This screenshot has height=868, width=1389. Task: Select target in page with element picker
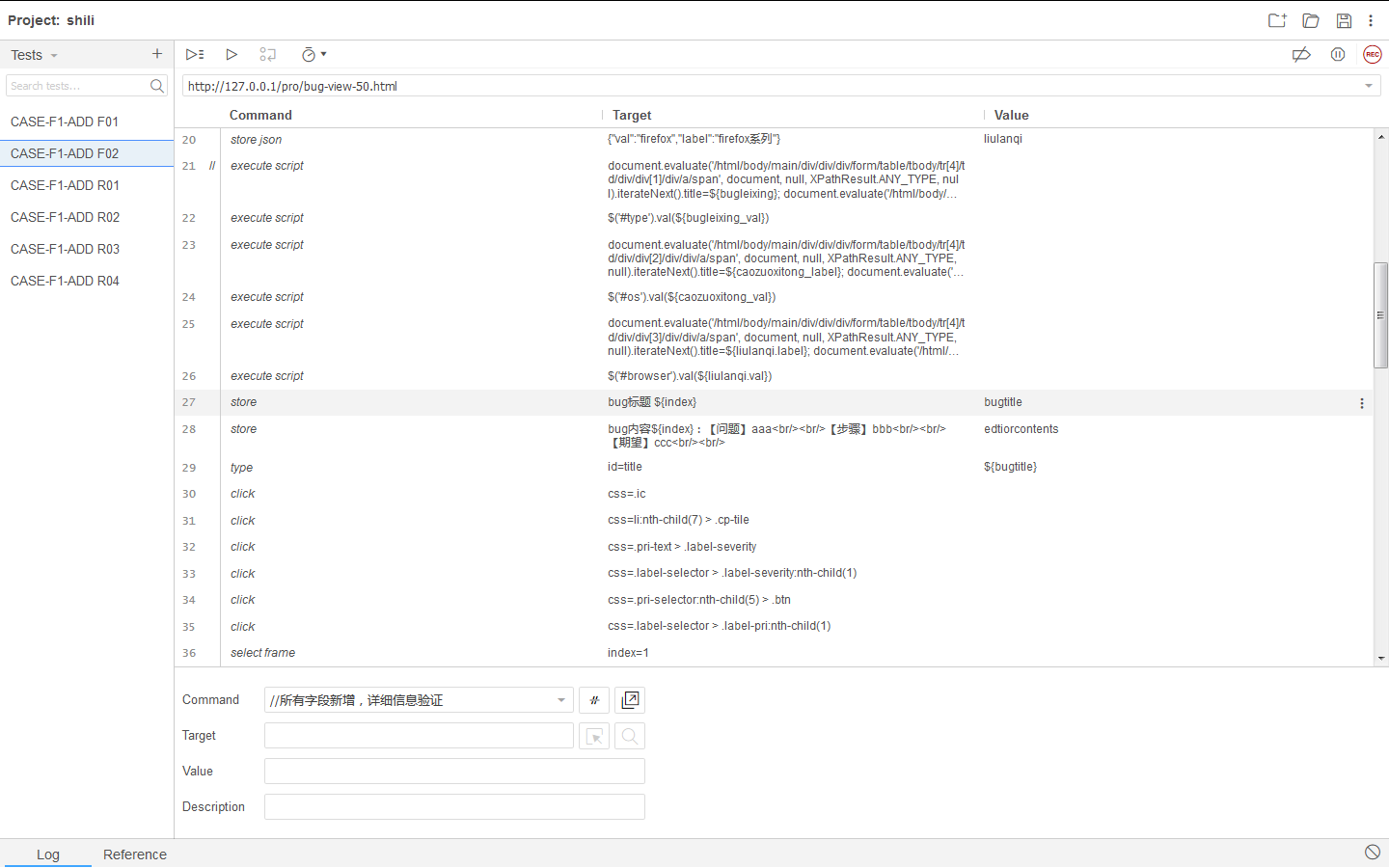click(594, 736)
